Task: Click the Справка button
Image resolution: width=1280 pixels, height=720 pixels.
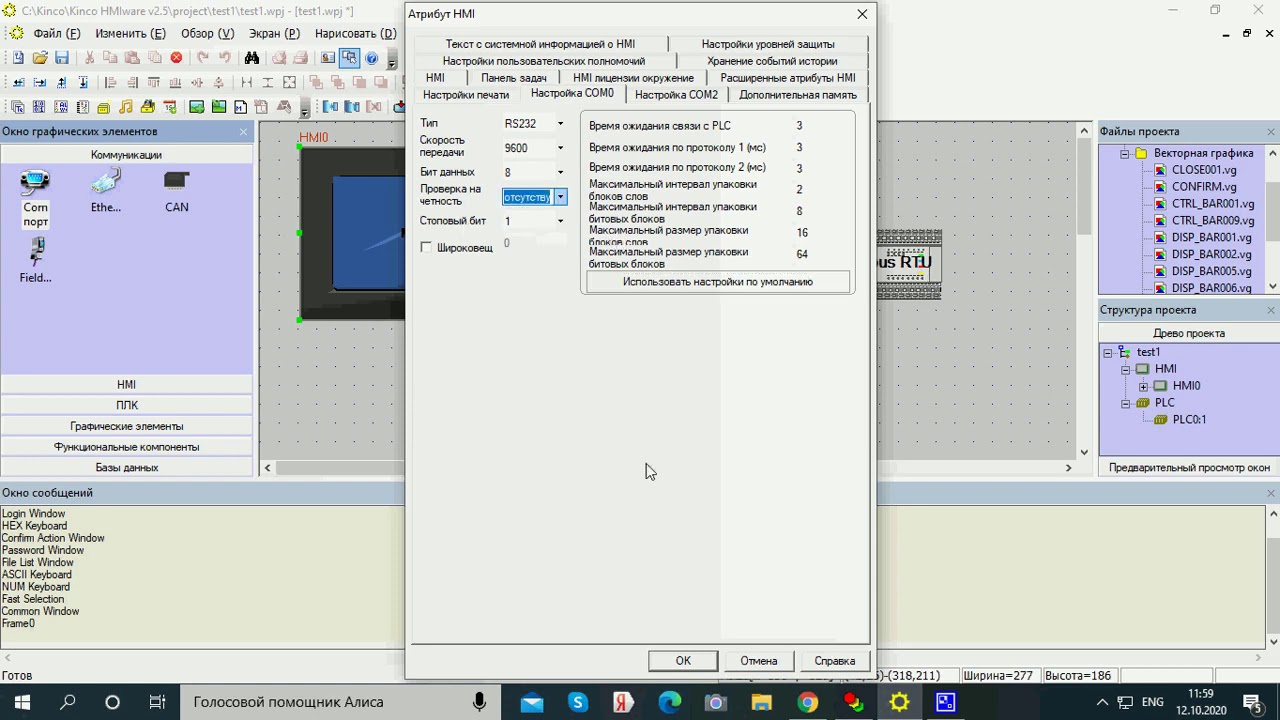Action: (x=835, y=661)
